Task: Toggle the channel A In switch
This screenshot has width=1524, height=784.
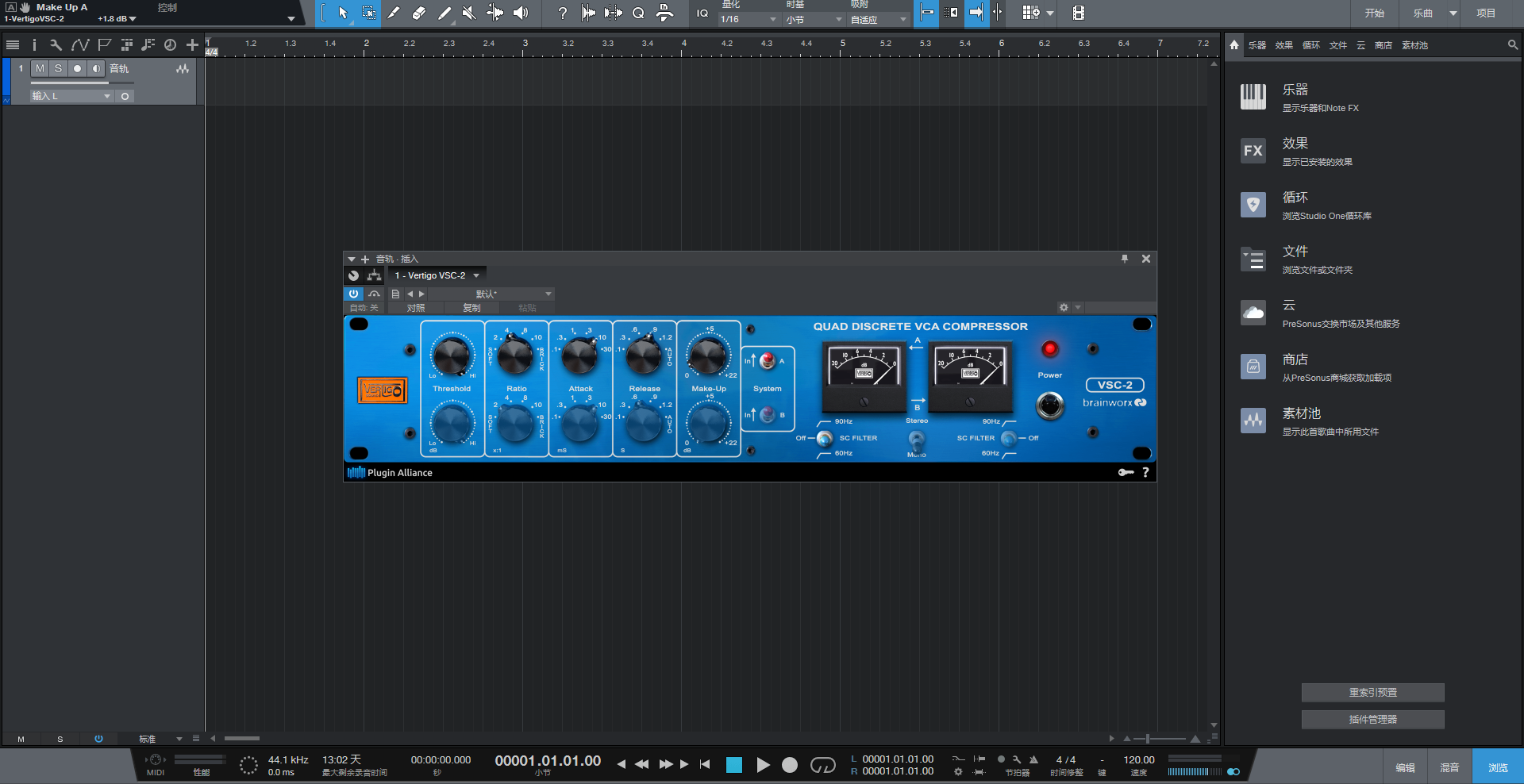Action: 767,361
